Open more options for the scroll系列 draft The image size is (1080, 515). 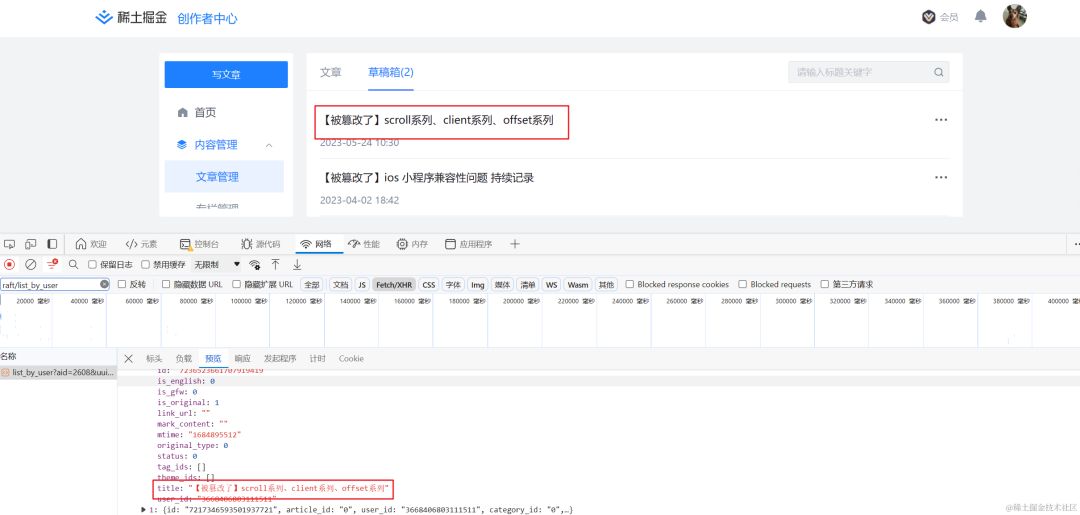pos(940,120)
